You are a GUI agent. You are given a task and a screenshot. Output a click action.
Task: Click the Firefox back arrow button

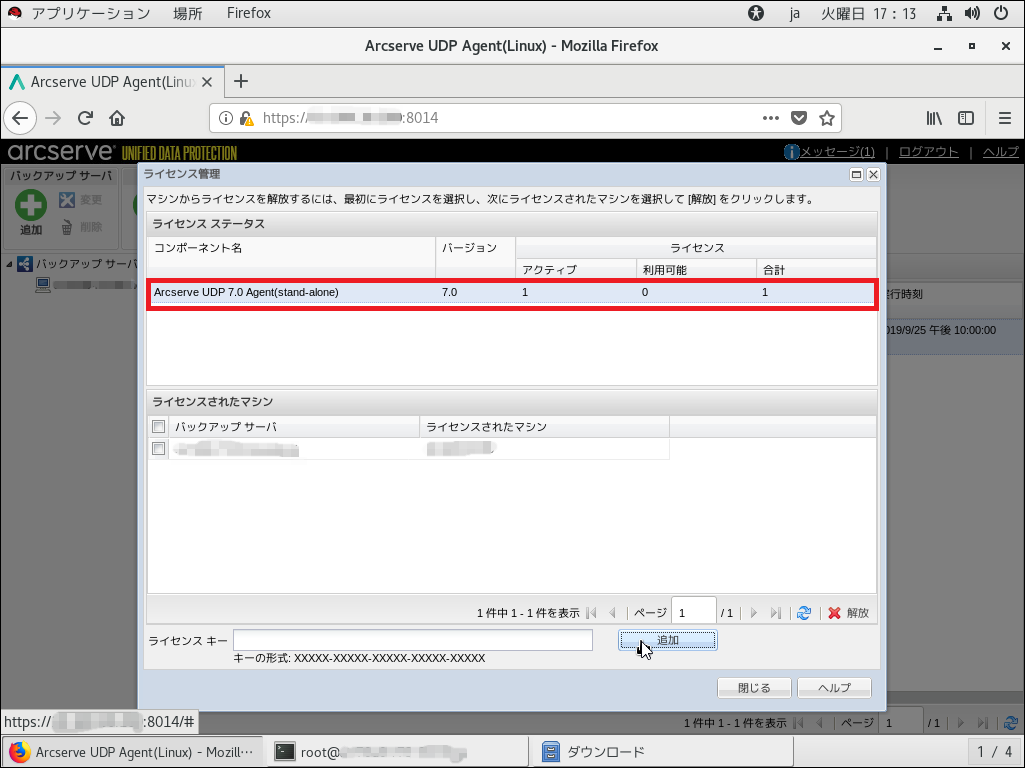coord(20,118)
